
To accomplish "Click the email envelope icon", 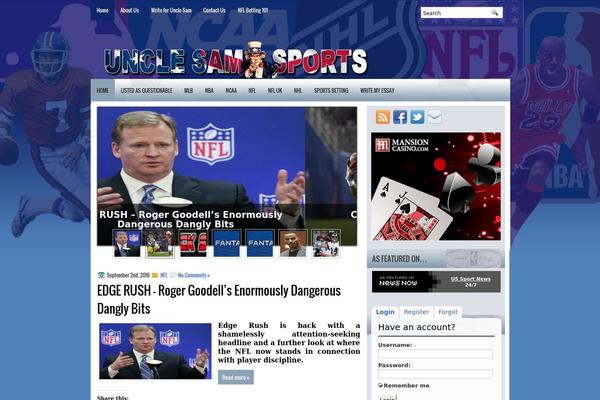I will 434,117.
